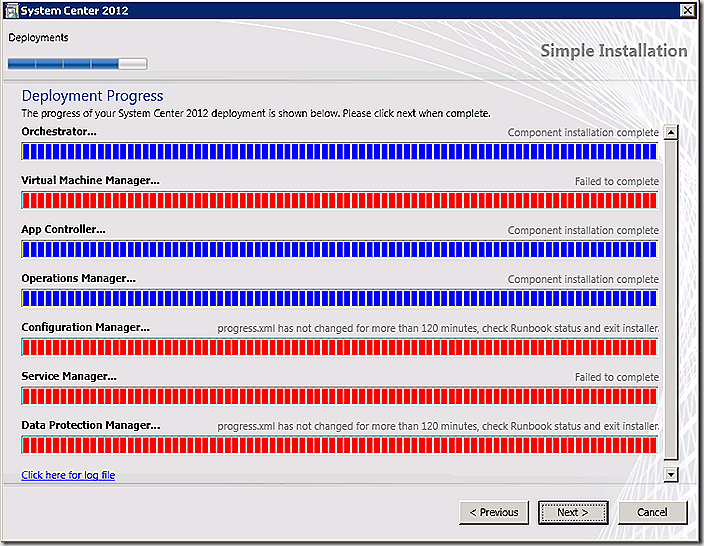
Task: Open the log file link
Action: (68, 475)
